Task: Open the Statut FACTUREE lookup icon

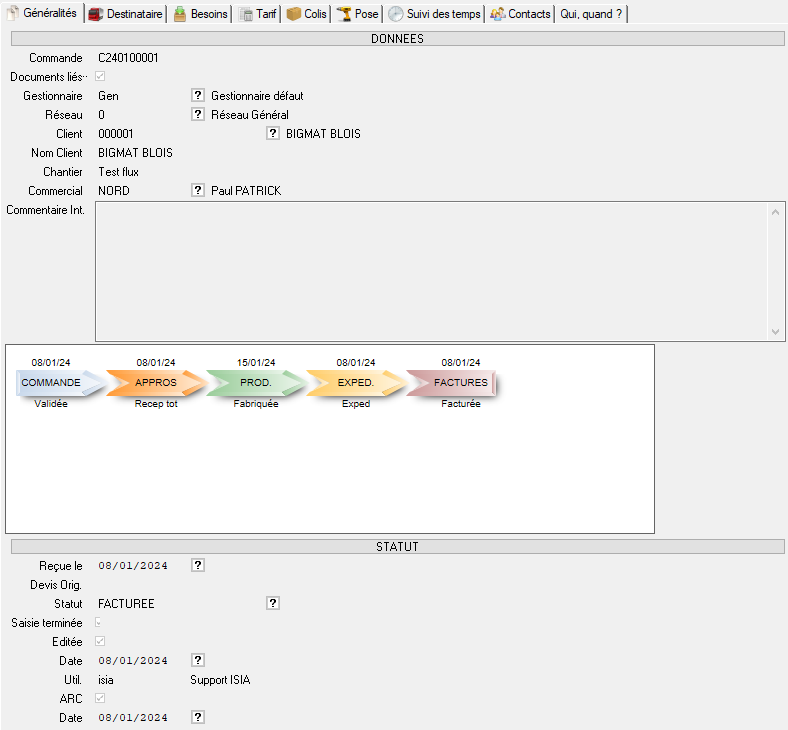Action: pyautogui.click(x=273, y=604)
